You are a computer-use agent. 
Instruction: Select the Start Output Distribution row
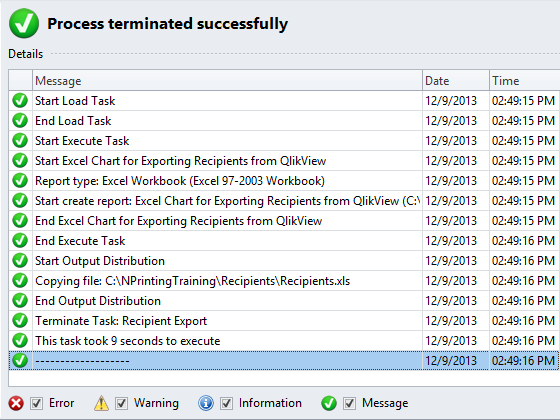click(x=284, y=261)
